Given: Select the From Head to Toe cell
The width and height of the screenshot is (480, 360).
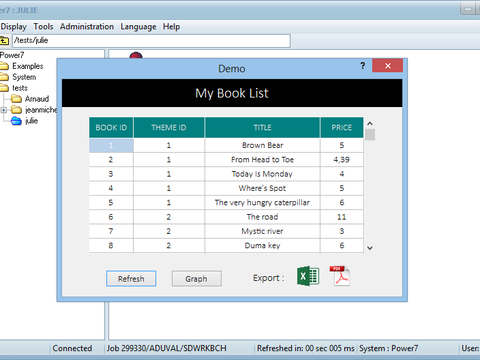Looking at the screenshot, I should click(x=262, y=160).
